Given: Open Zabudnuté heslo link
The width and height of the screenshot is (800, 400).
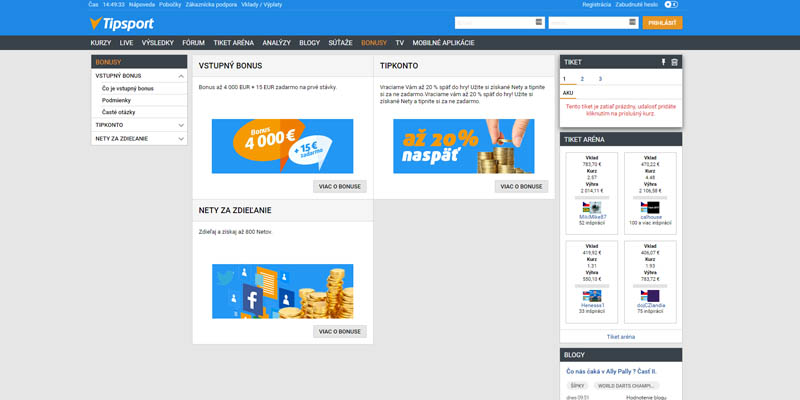Looking at the screenshot, I should [638, 5].
